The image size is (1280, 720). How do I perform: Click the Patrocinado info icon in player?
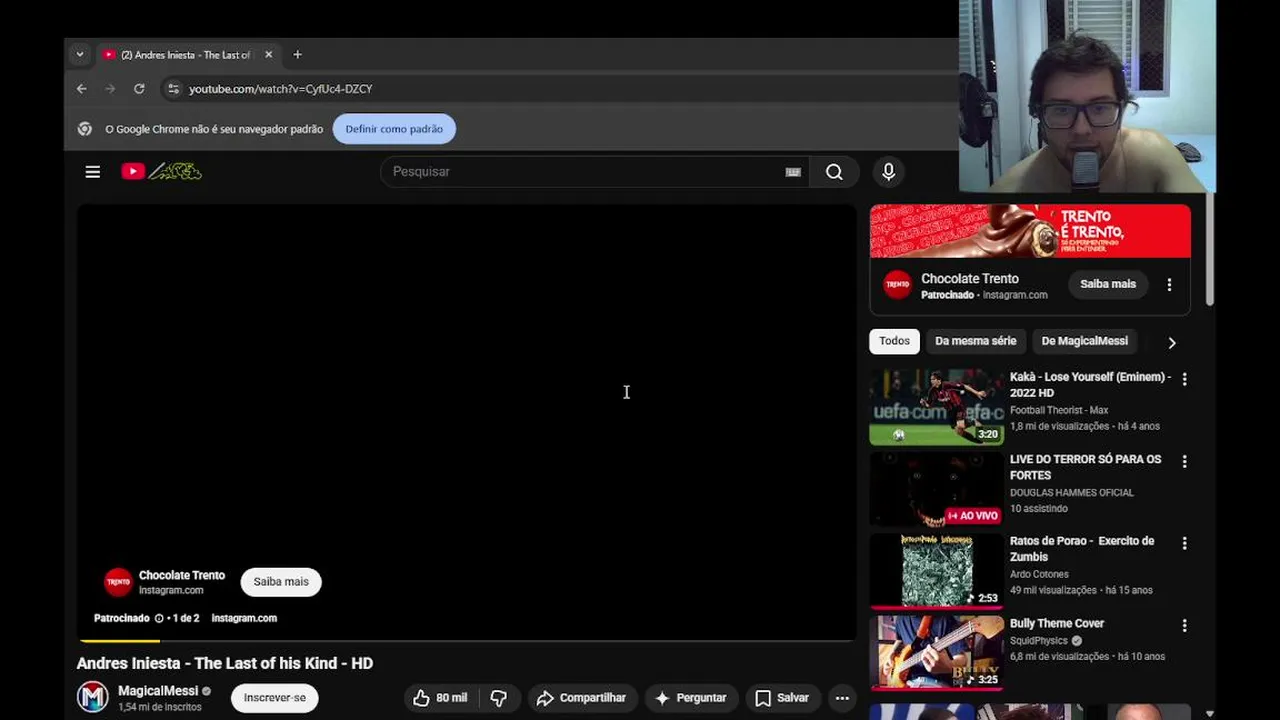[x=159, y=618]
